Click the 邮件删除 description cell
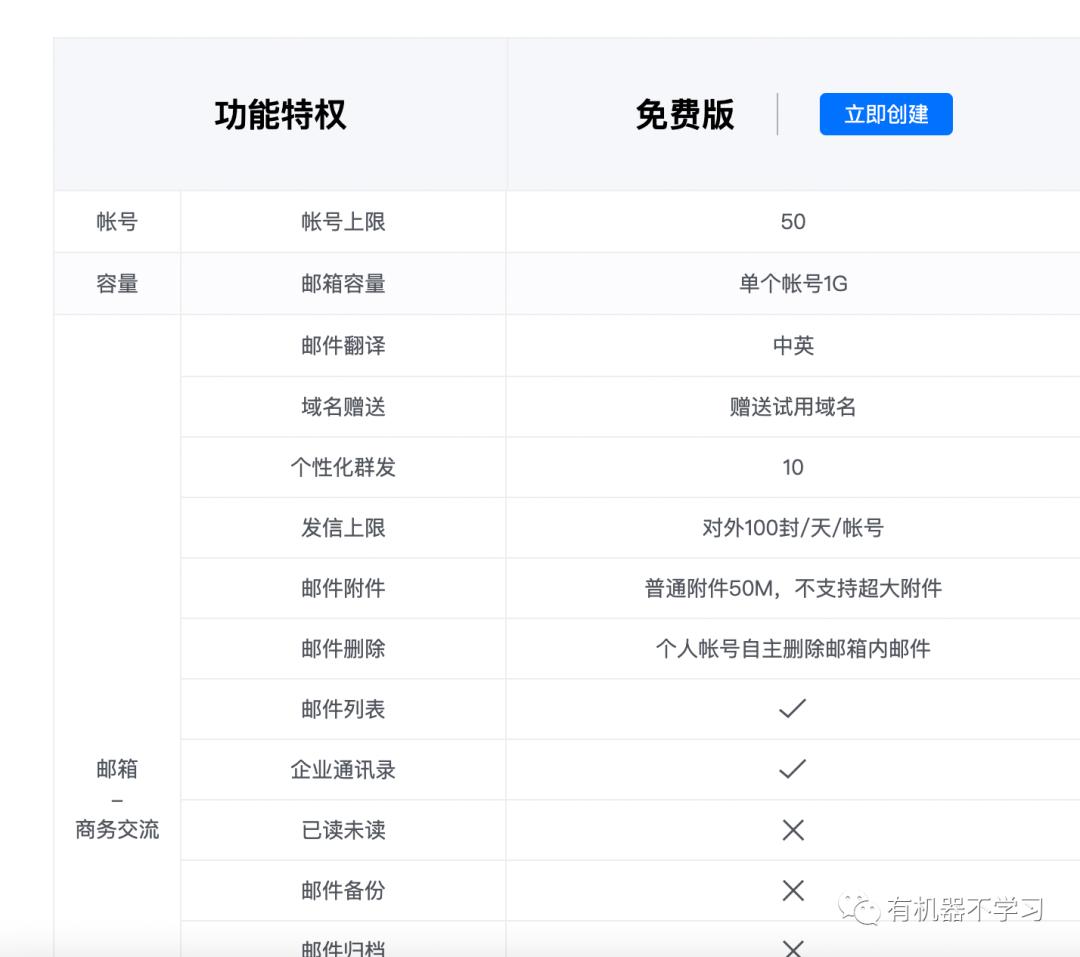 pos(792,648)
